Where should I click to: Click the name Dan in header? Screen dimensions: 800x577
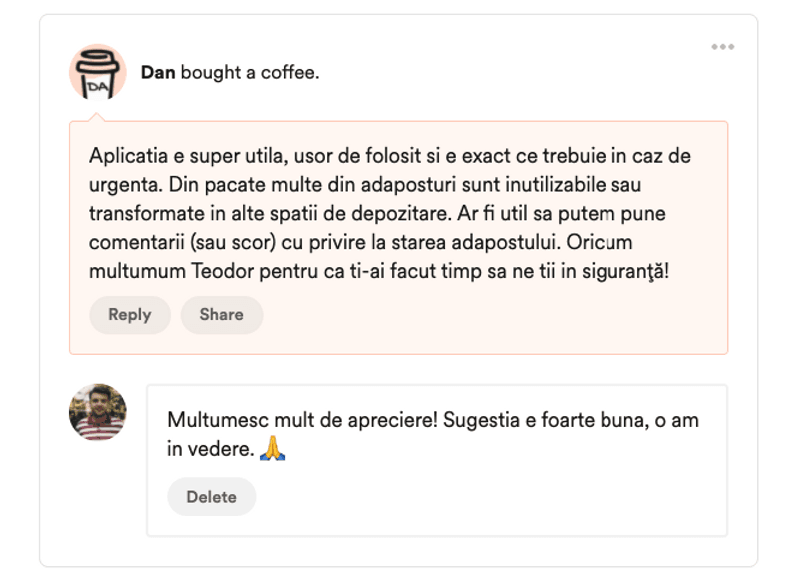click(158, 72)
